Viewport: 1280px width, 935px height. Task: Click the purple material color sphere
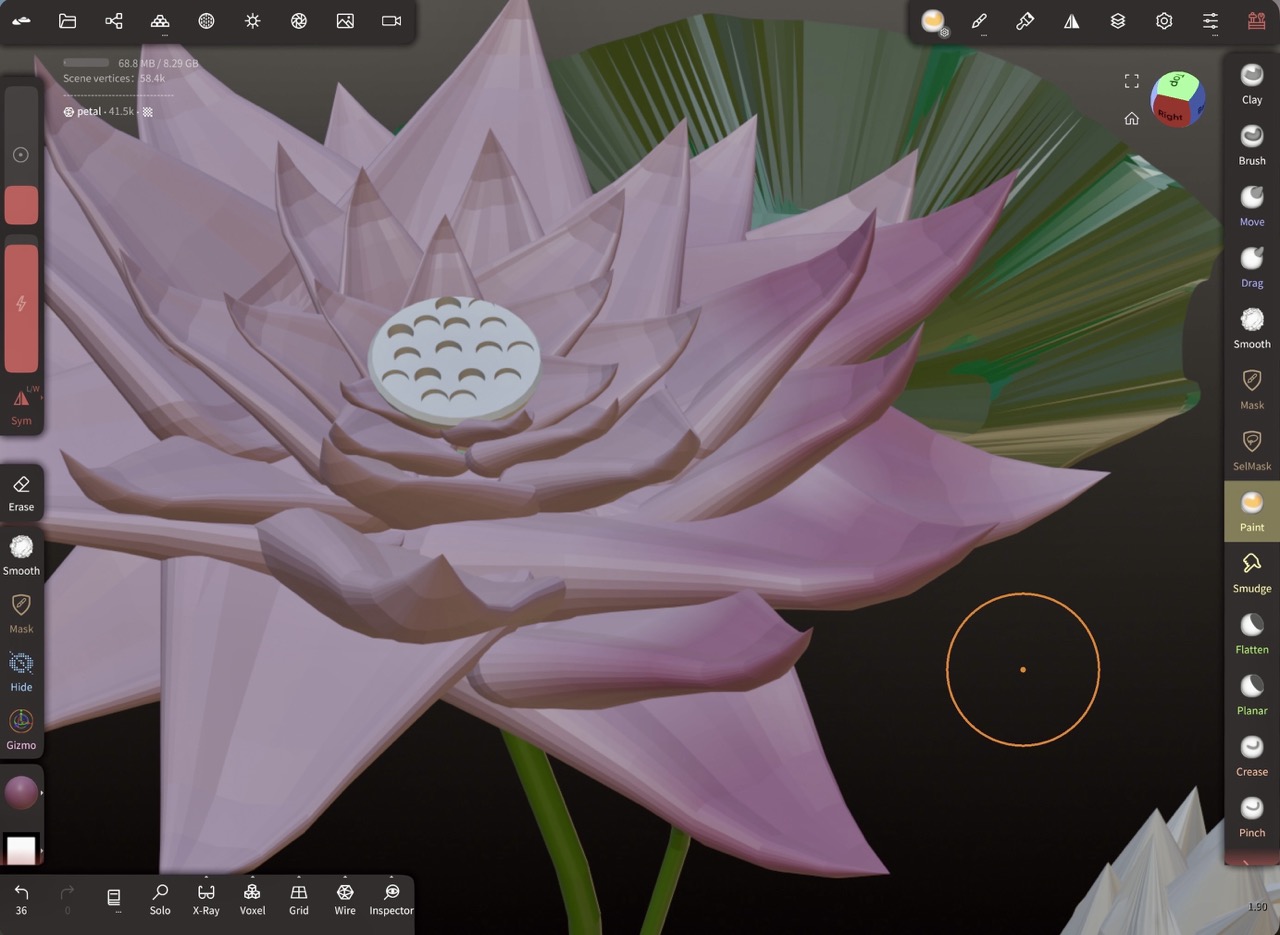[x=21, y=793]
